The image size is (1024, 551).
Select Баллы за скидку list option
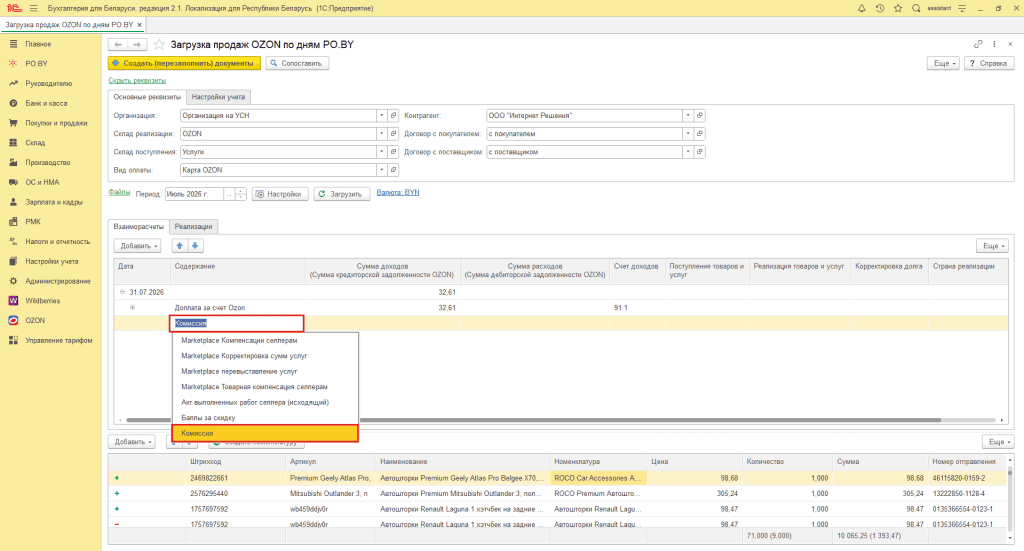[265, 418]
